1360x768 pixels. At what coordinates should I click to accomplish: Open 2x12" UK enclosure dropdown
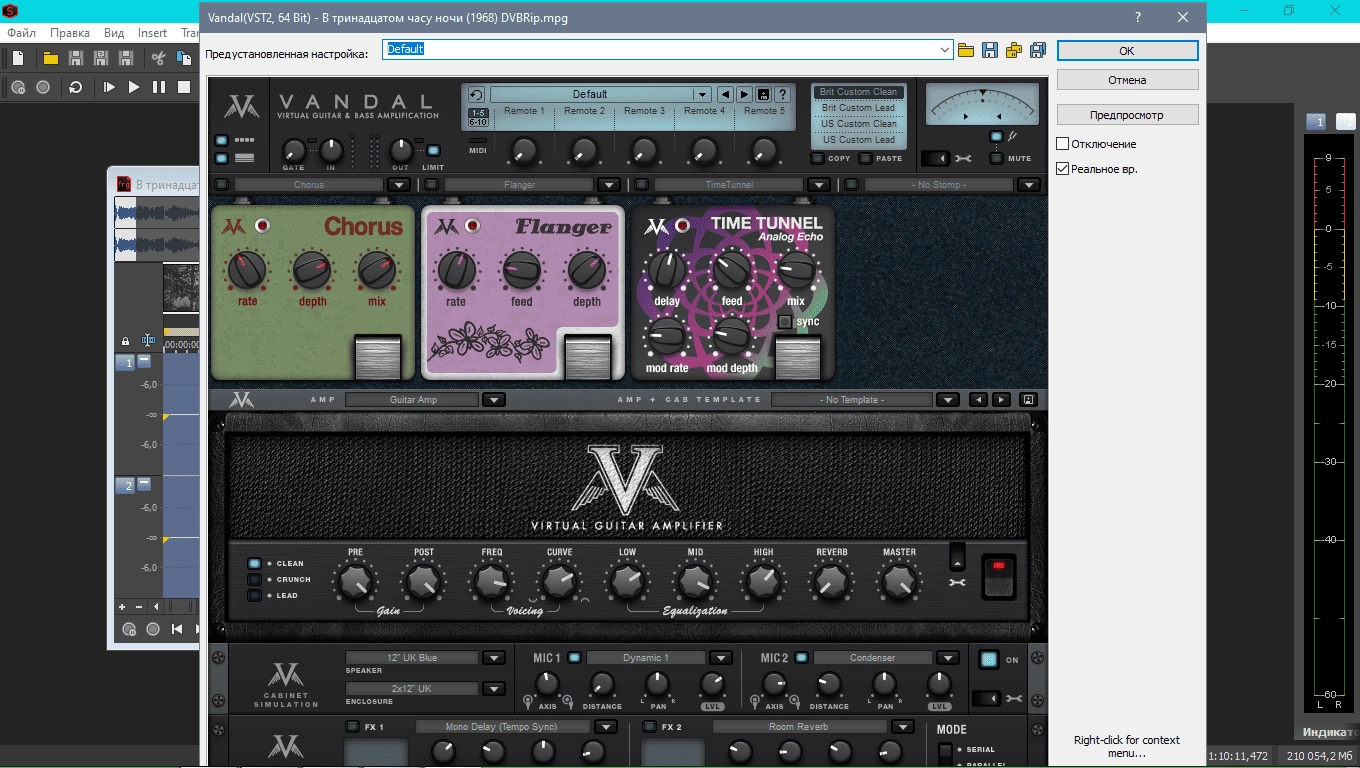coord(493,689)
